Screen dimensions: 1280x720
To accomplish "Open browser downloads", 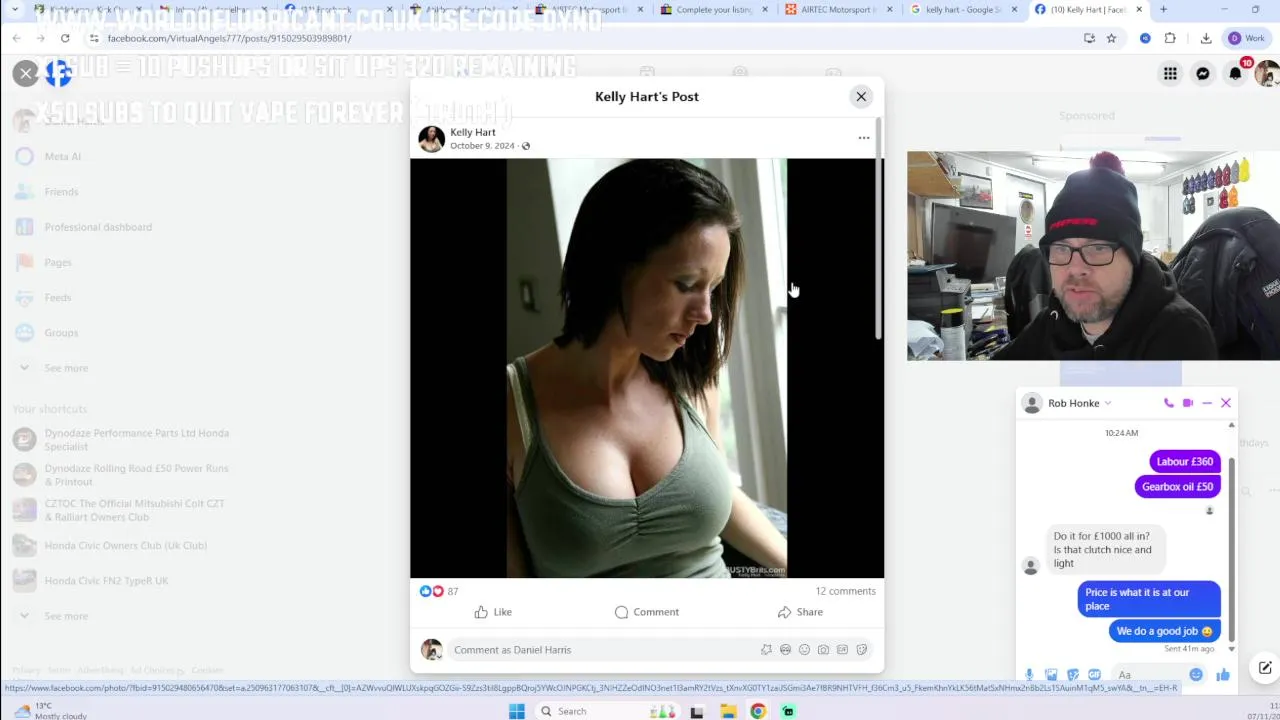I will click(1206, 38).
